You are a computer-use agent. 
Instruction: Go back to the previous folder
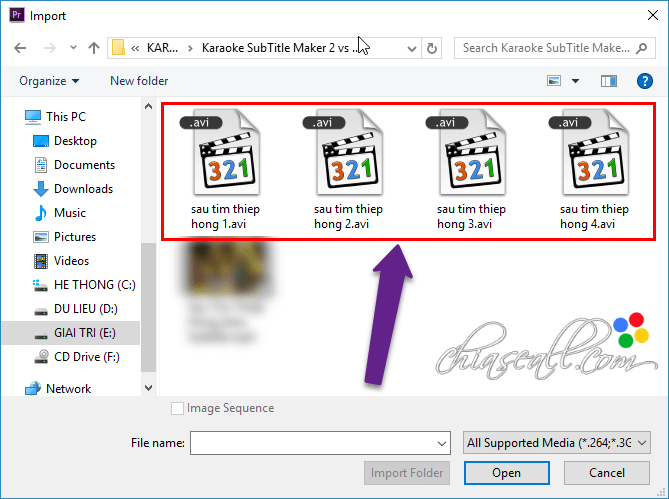(x=20, y=48)
